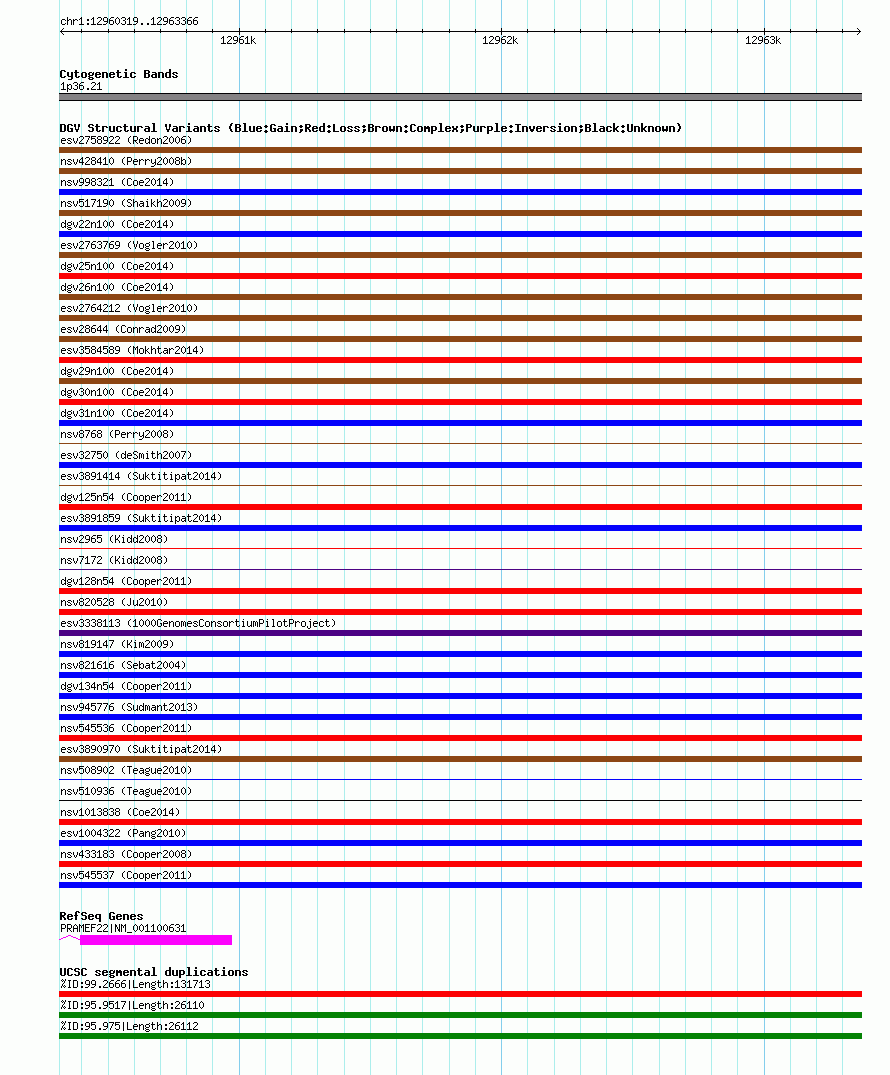Open the nsv517190 (Shaikh2009) variant

(x=126, y=203)
